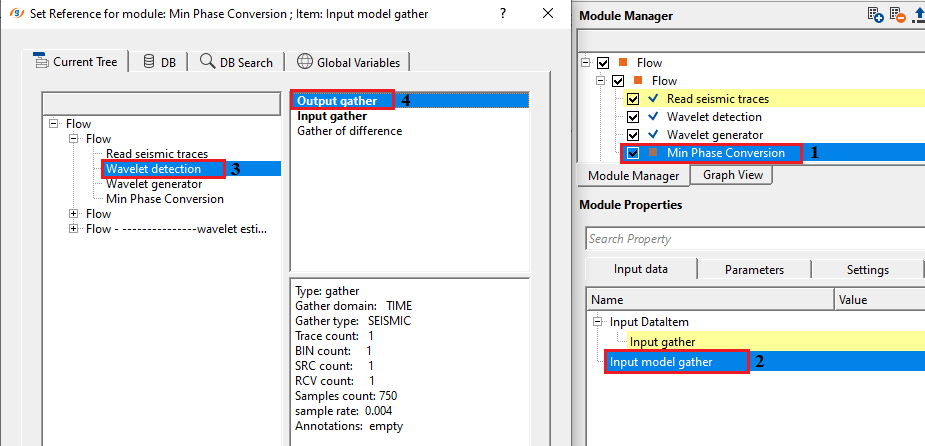Switch to the Current Tree tab
925x446 pixels.
coord(75,61)
